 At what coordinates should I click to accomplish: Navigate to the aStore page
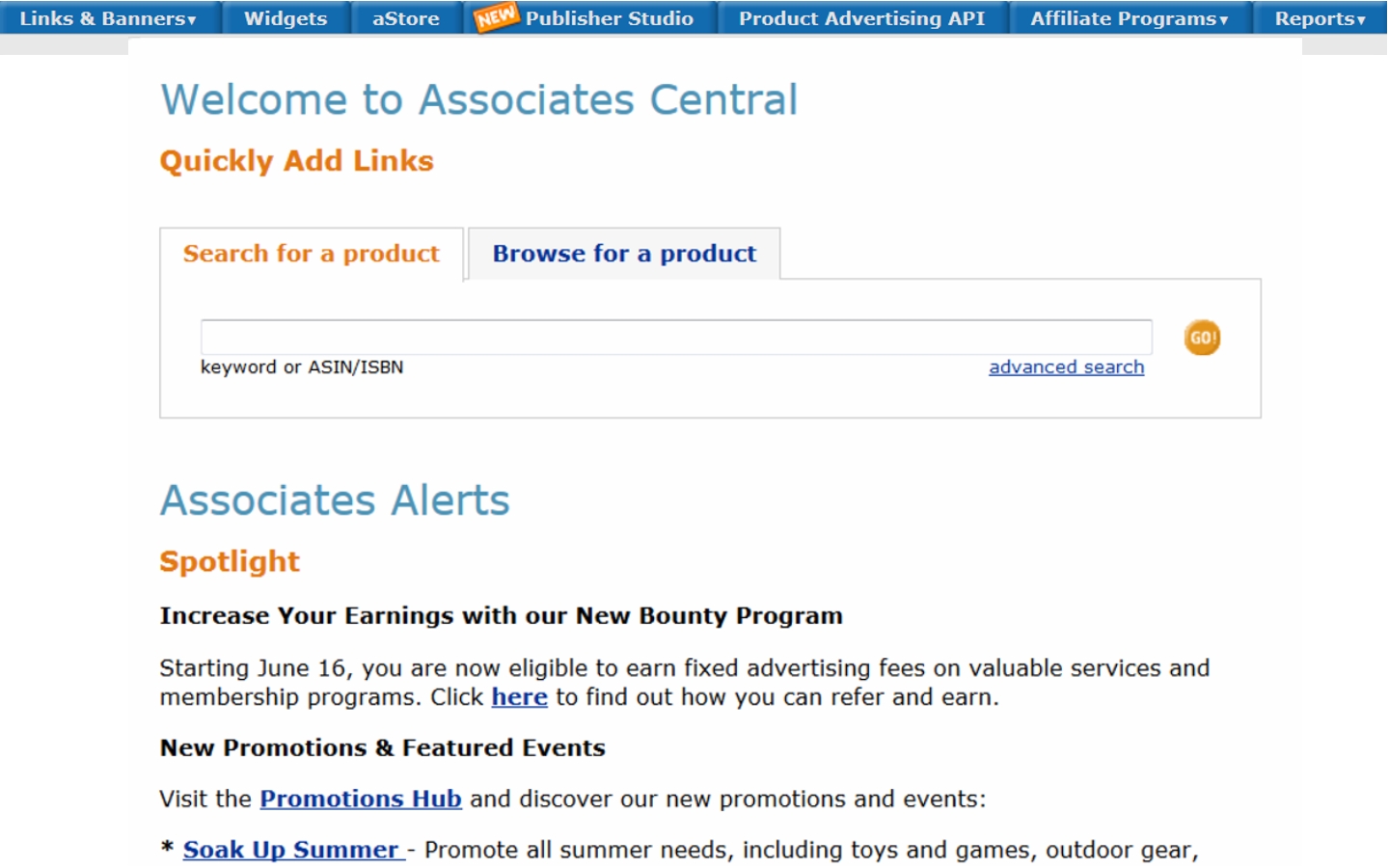click(405, 16)
